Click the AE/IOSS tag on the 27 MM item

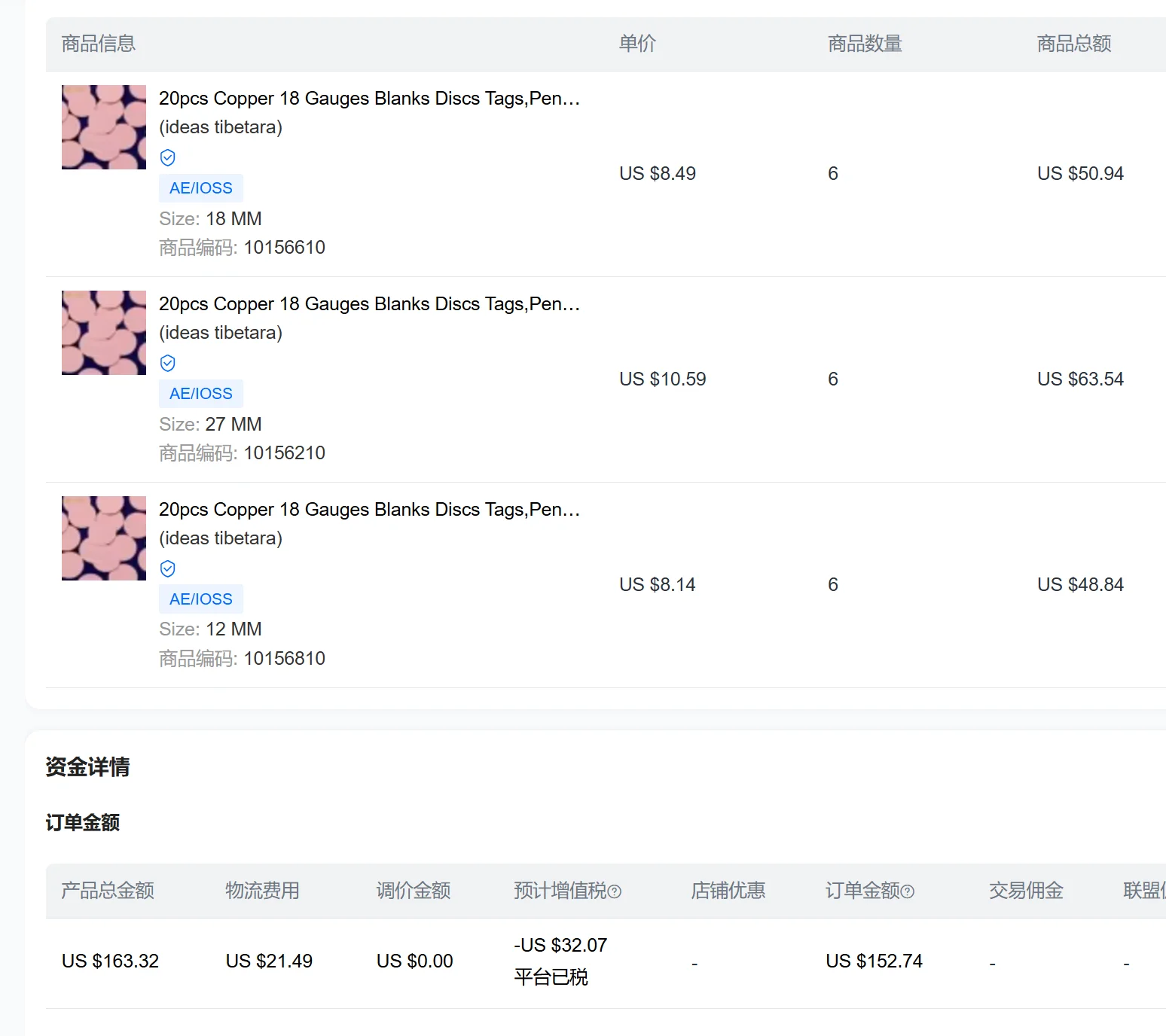point(201,394)
